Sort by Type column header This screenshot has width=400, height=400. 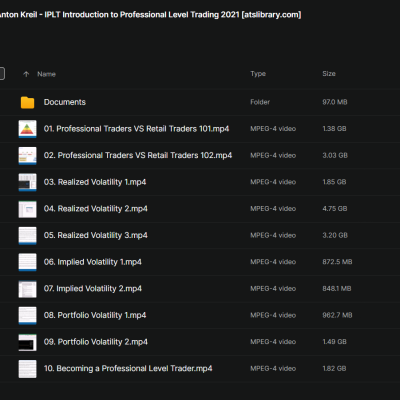(x=258, y=74)
